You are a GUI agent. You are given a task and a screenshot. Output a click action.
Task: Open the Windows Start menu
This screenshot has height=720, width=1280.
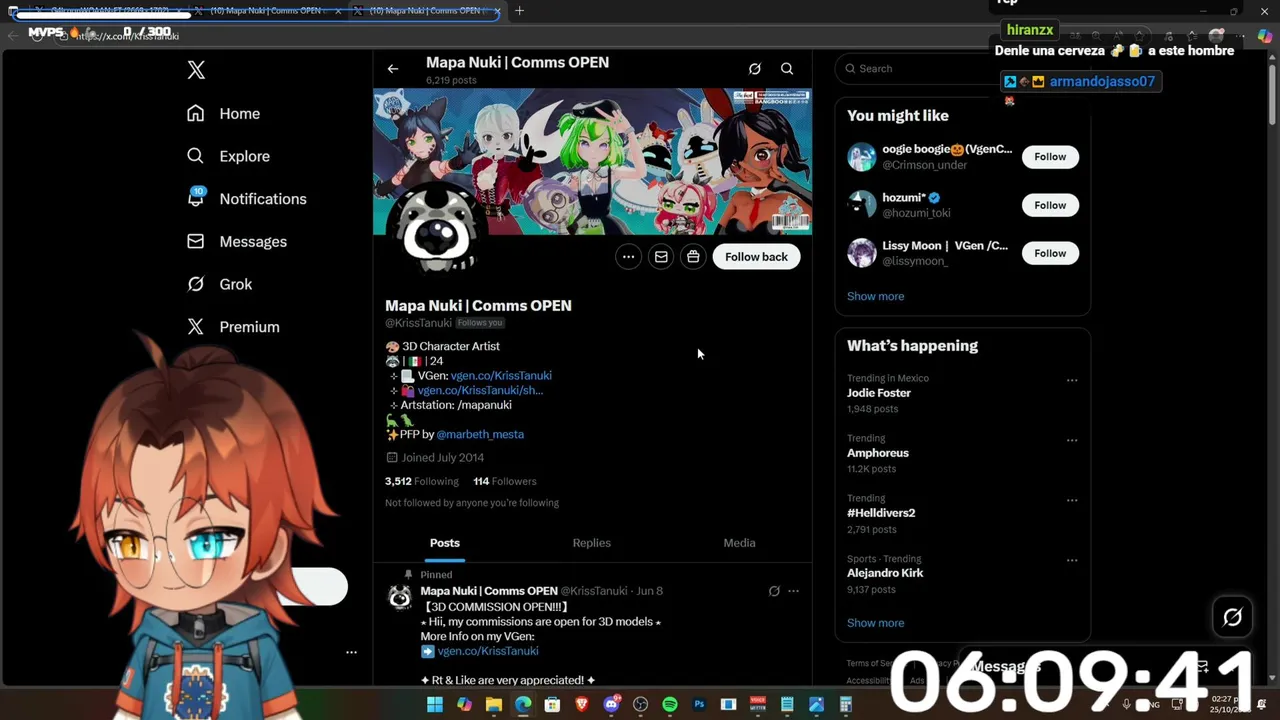point(435,705)
